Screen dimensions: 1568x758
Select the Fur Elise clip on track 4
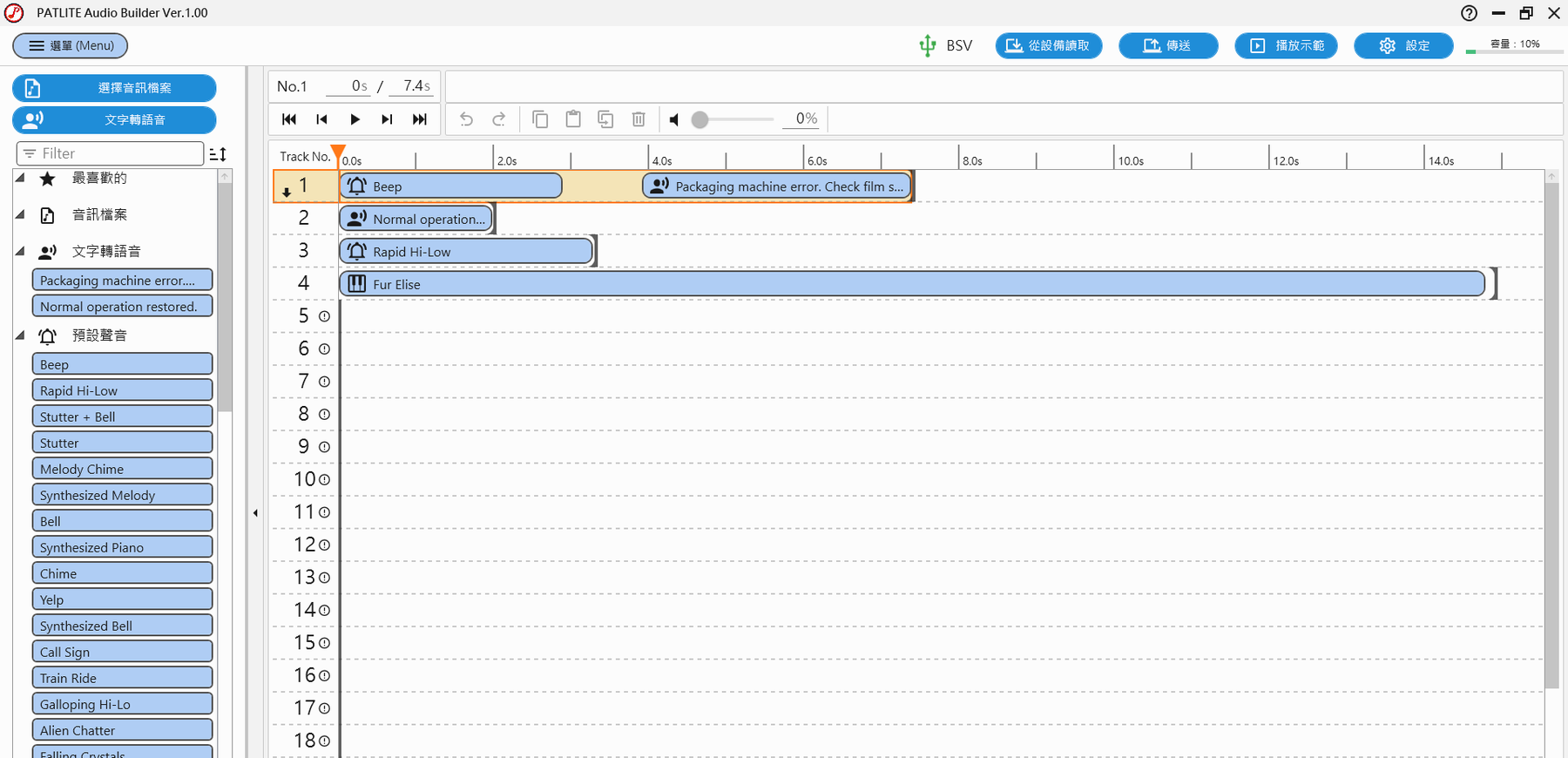912,284
